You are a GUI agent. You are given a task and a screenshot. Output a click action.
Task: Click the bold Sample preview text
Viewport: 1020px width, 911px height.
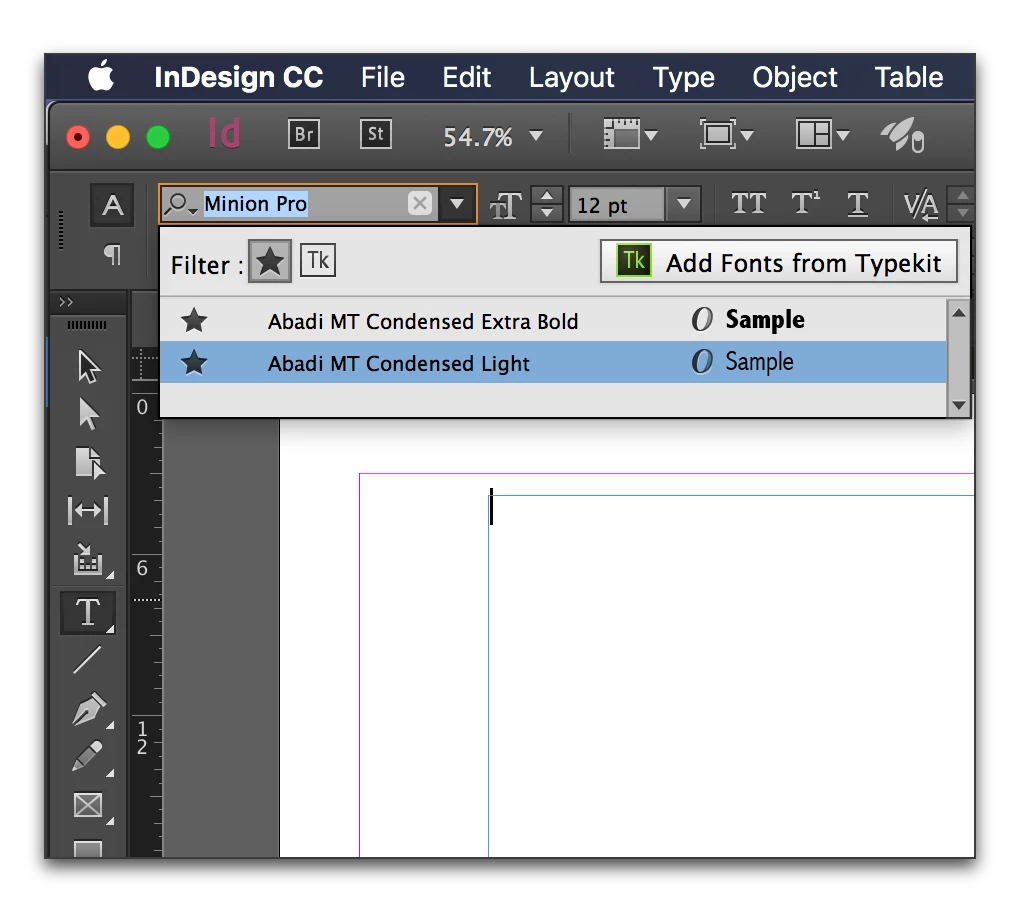(765, 320)
